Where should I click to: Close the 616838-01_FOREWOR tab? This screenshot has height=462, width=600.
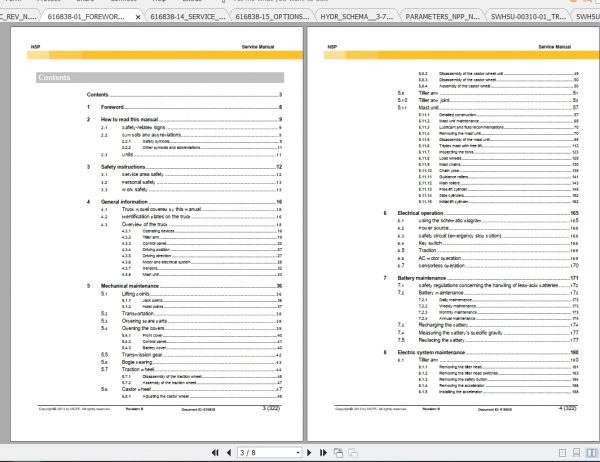[x=138, y=17]
